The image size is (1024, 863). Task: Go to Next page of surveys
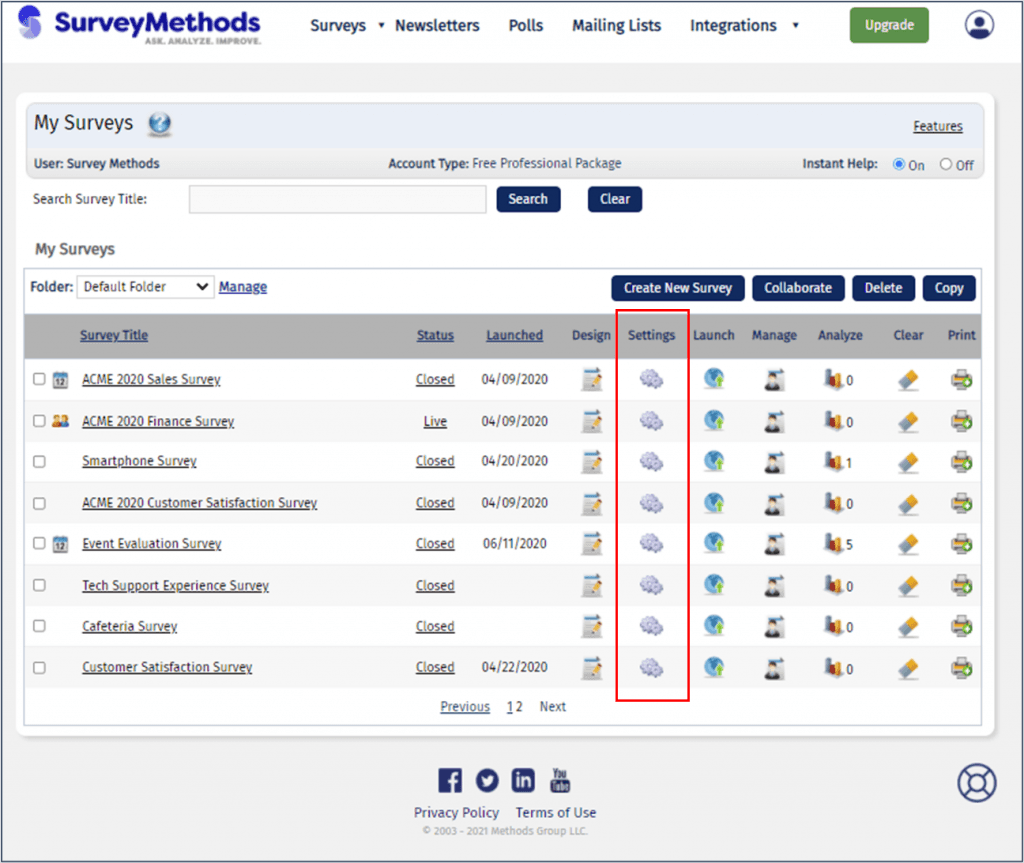[552, 707]
